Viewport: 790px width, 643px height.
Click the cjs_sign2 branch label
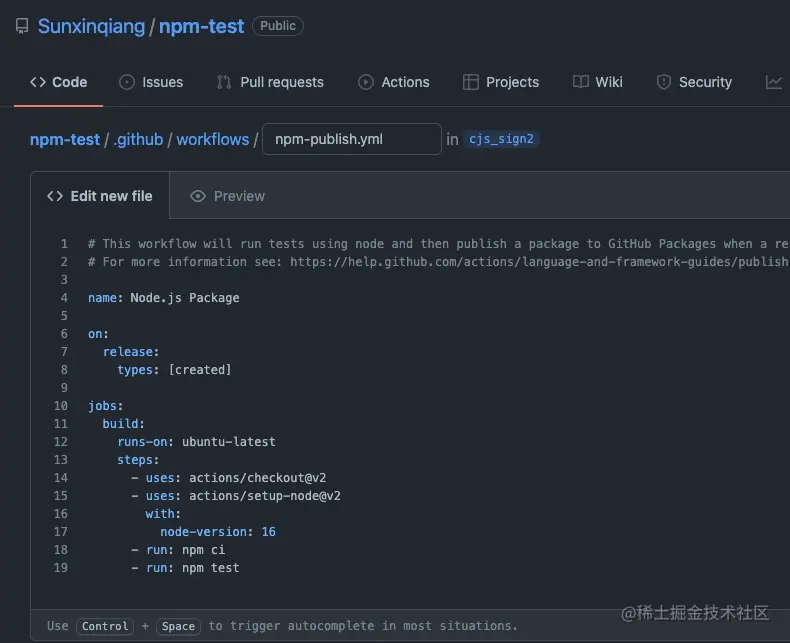pos(502,139)
